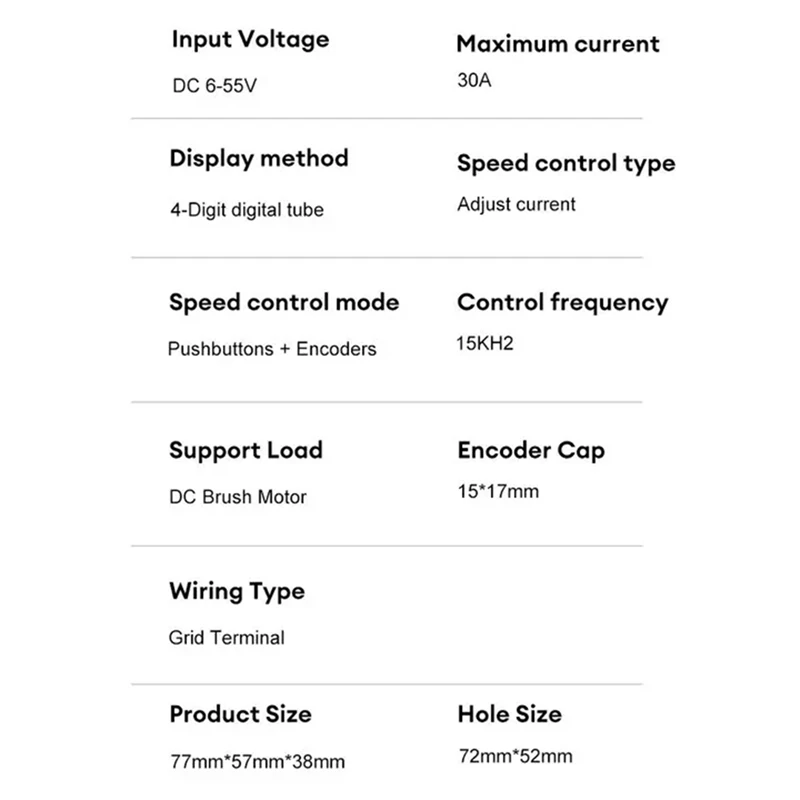Select the 30A current value
Viewport: 800px width, 800px height.
tap(475, 84)
